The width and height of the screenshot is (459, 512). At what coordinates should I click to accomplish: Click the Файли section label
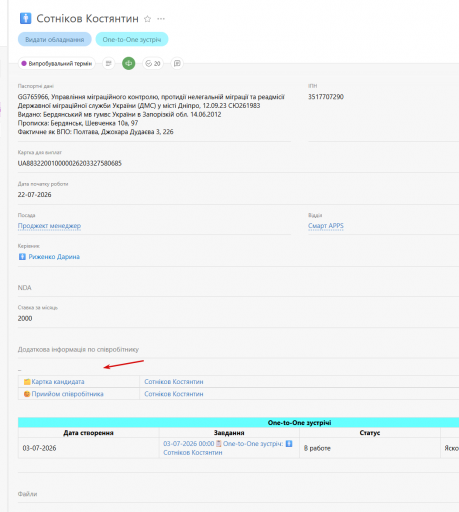pyautogui.click(x=27, y=494)
